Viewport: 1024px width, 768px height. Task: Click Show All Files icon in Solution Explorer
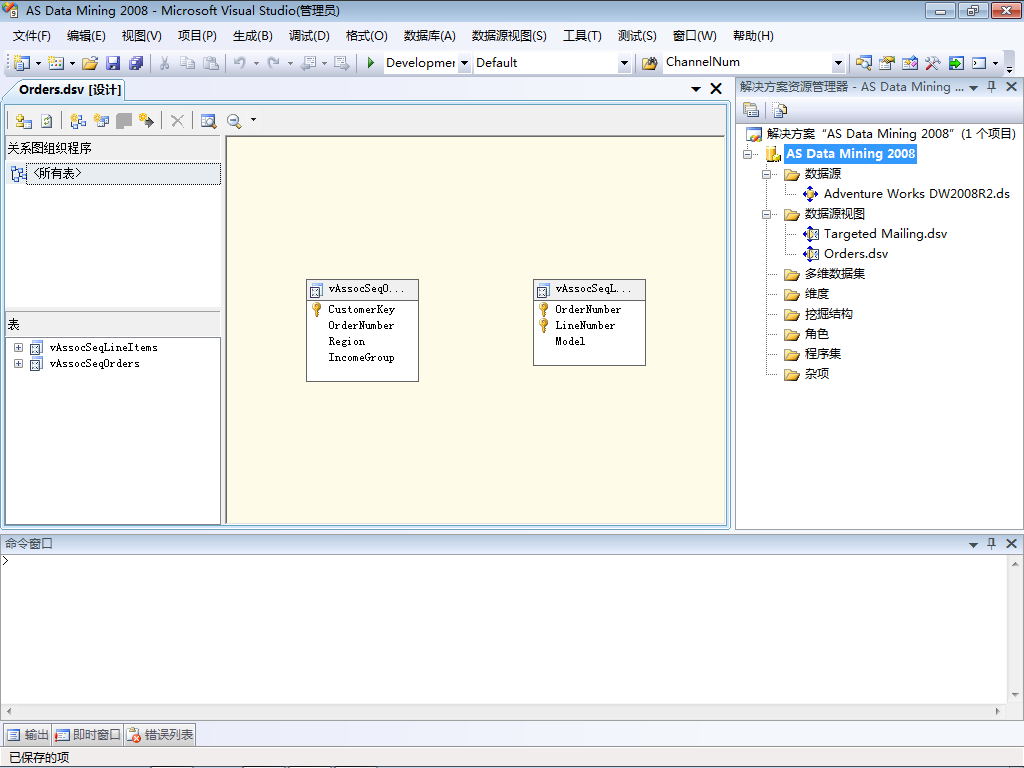[x=779, y=110]
